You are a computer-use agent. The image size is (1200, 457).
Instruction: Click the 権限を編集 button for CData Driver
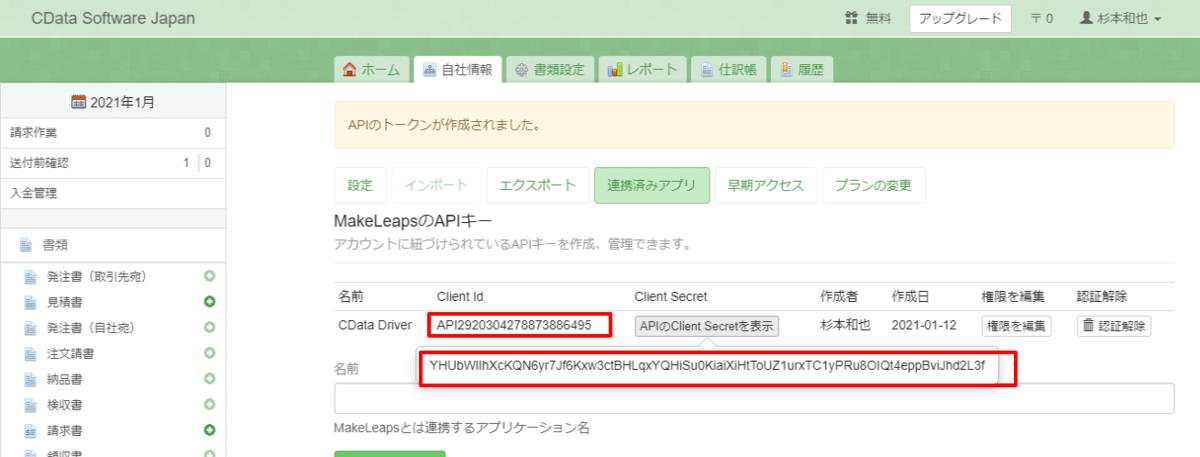[x=1016, y=326]
